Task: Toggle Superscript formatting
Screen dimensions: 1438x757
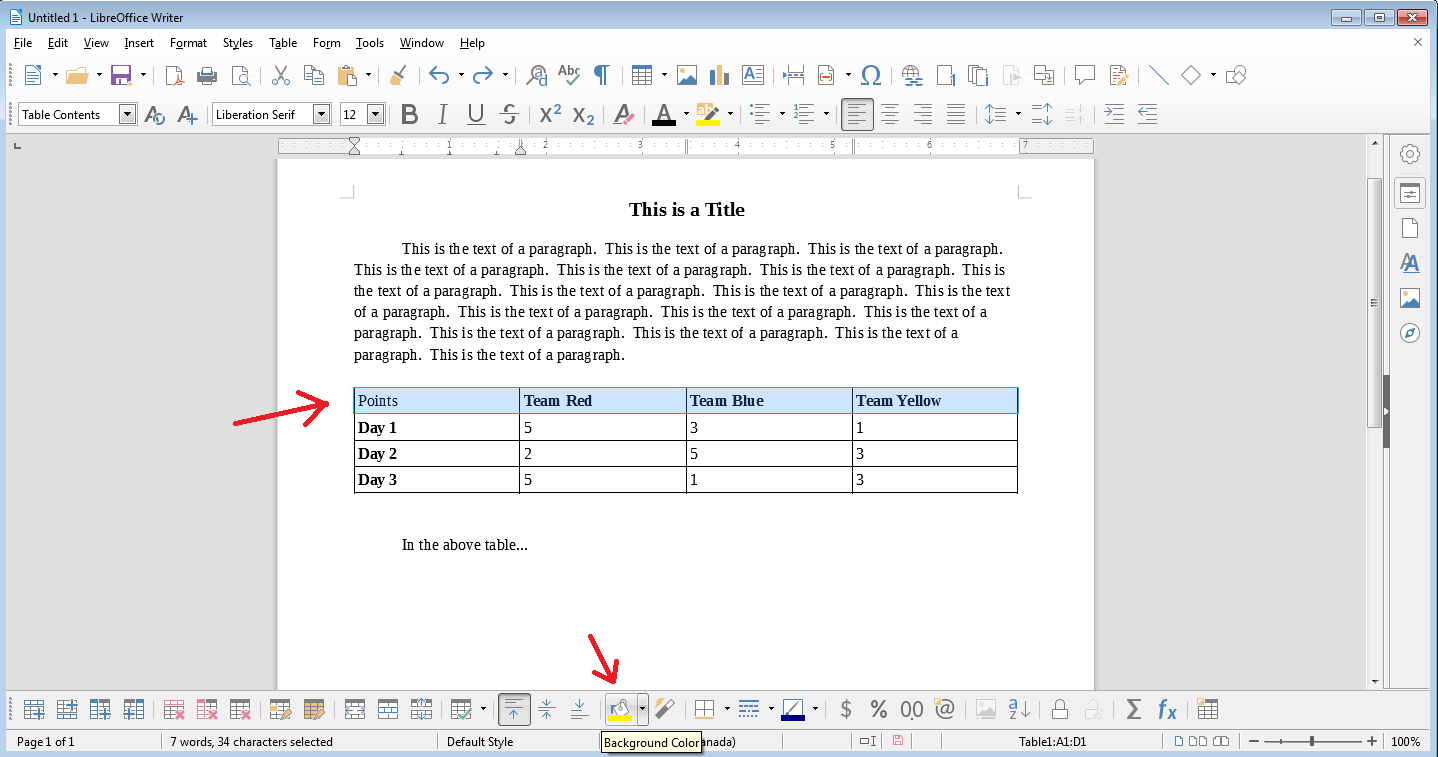Action: coord(550,114)
